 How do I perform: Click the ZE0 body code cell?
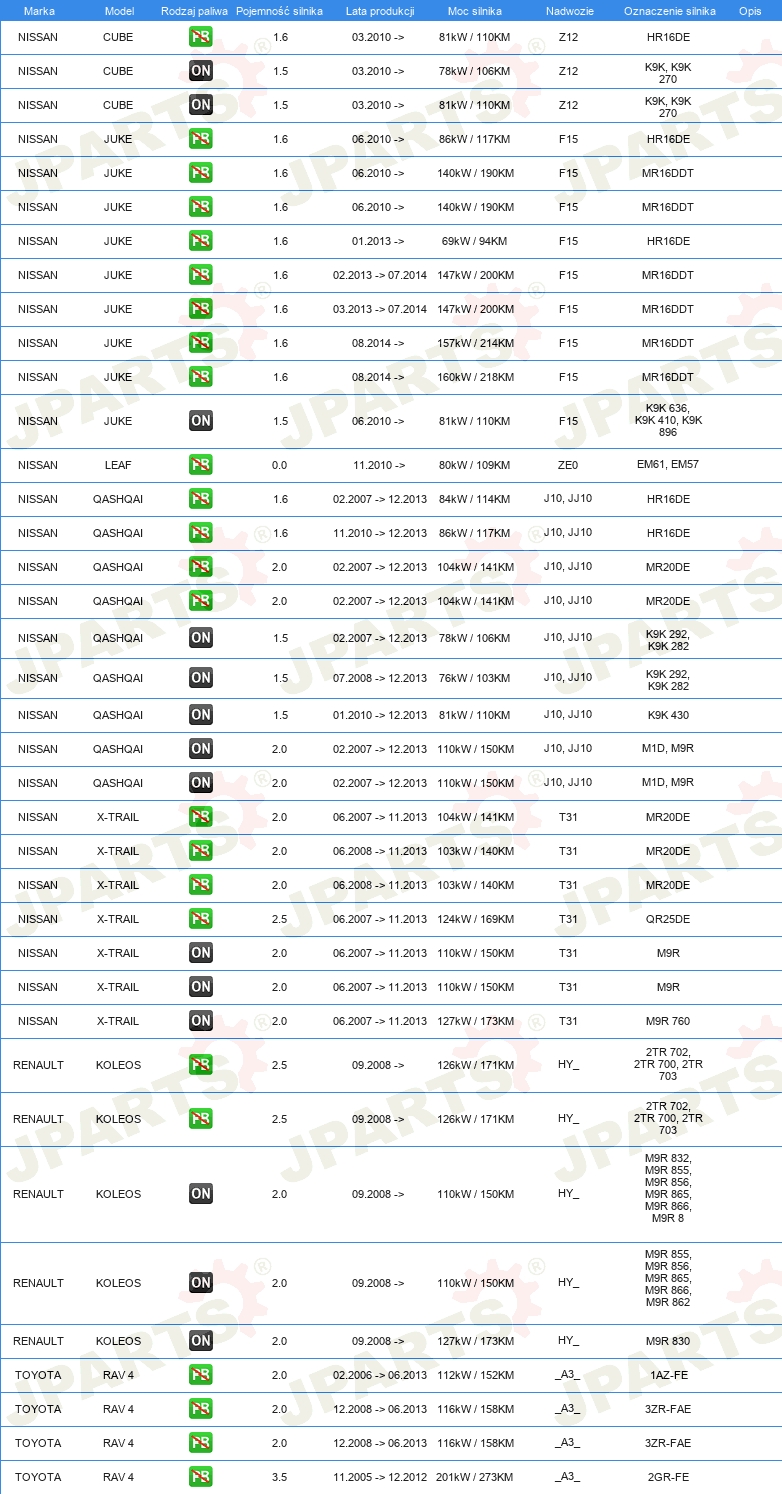coord(568,465)
